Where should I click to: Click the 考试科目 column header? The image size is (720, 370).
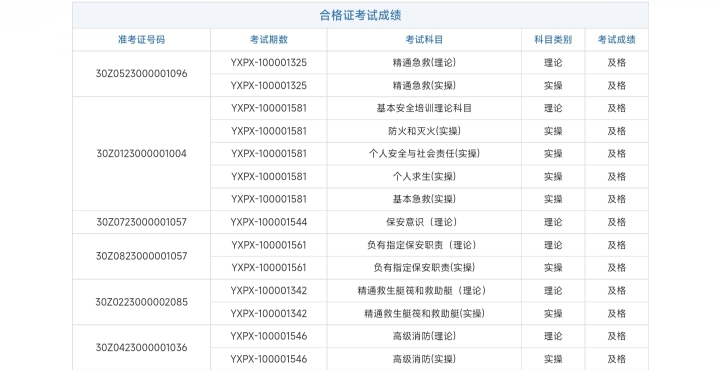[x=424, y=40]
